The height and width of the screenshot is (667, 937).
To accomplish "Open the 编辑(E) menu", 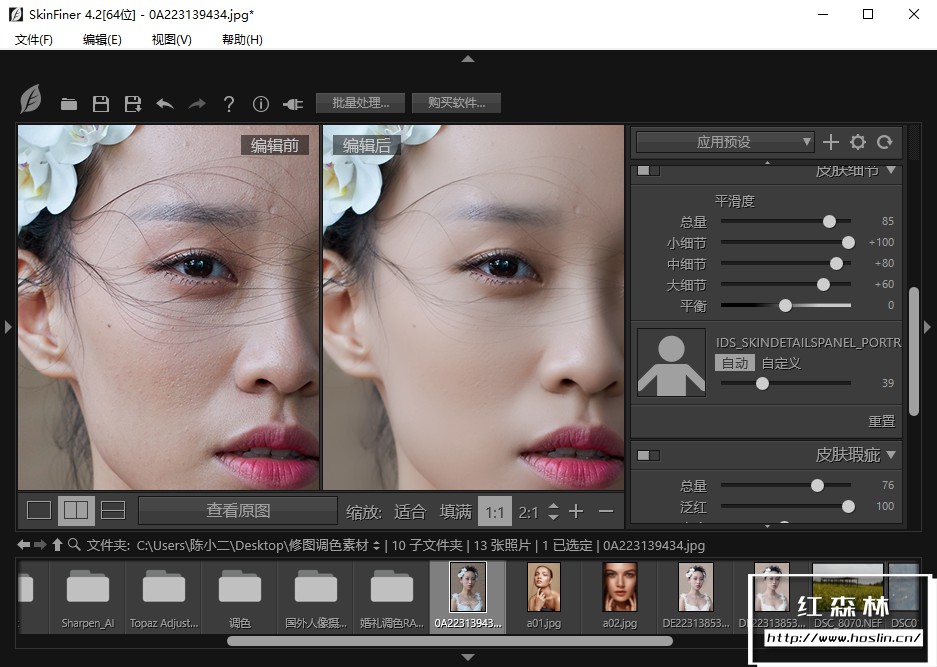I will click(x=102, y=39).
